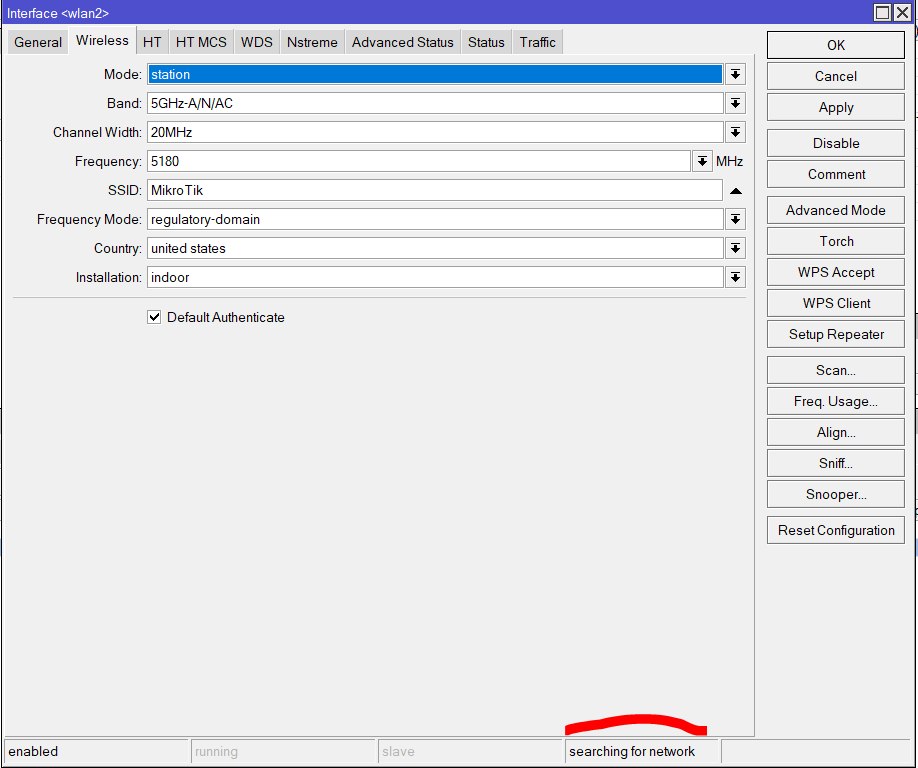Open the Frequency dropdown arrow
The height and width of the screenshot is (768, 918).
click(702, 161)
